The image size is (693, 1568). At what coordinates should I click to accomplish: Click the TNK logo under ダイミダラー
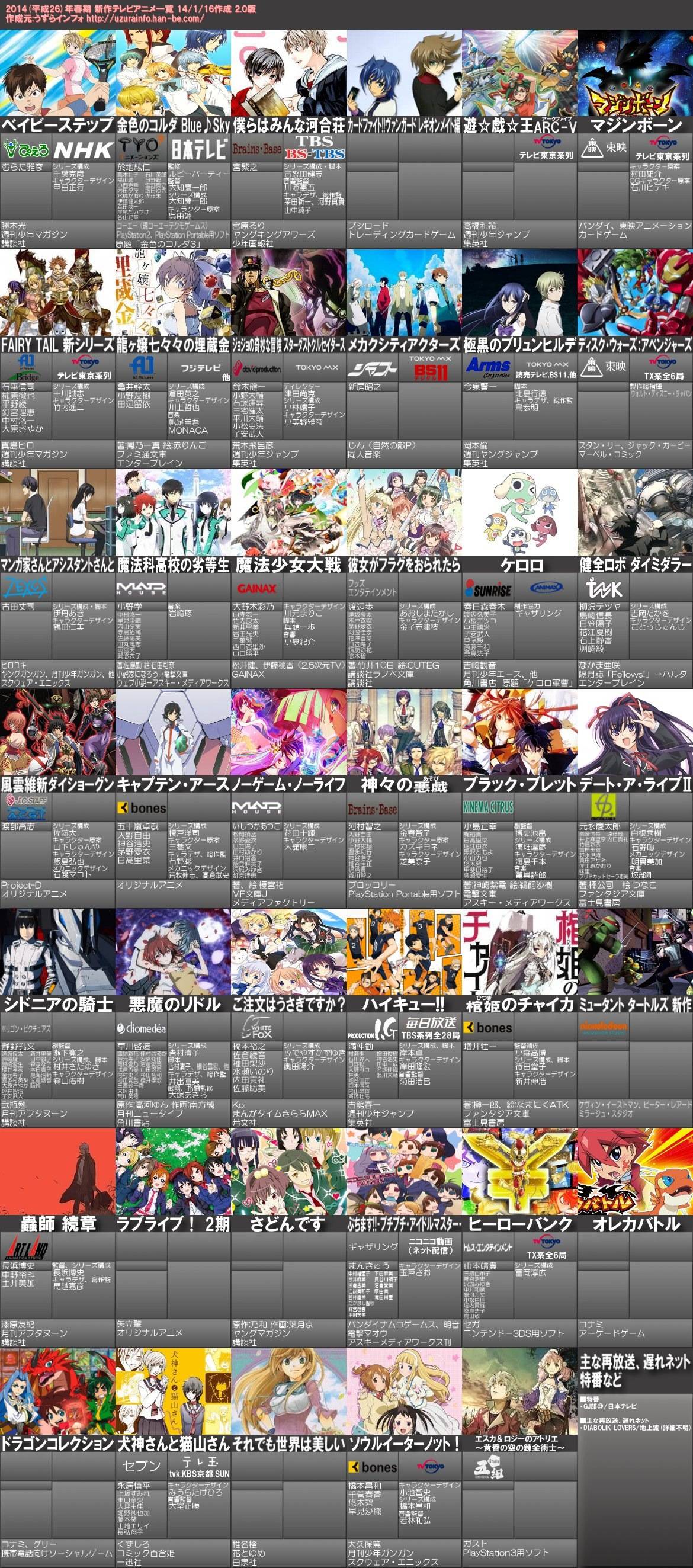604,588
